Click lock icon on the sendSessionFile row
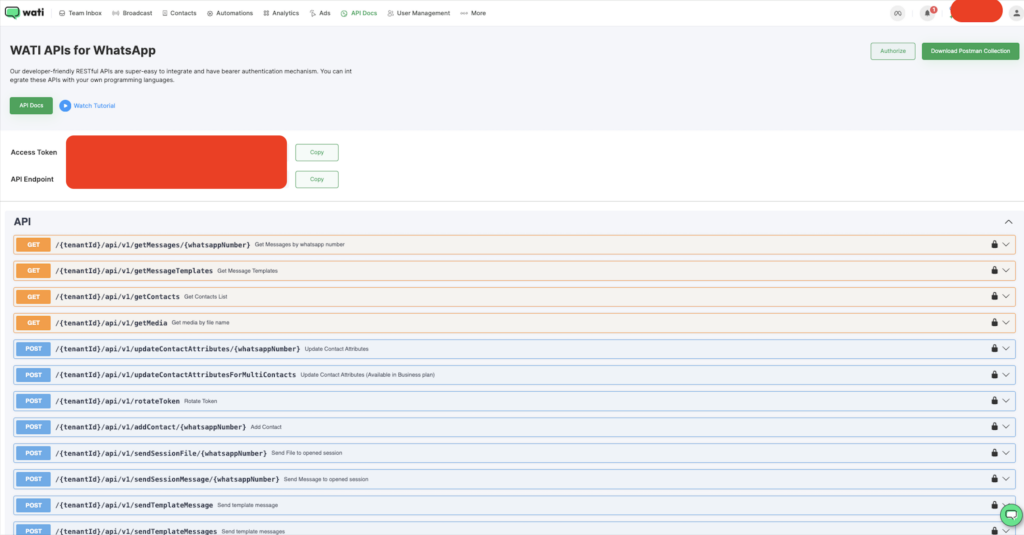This screenshot has height=535, width=1024. pyautogui.click(x=995, y=453)
